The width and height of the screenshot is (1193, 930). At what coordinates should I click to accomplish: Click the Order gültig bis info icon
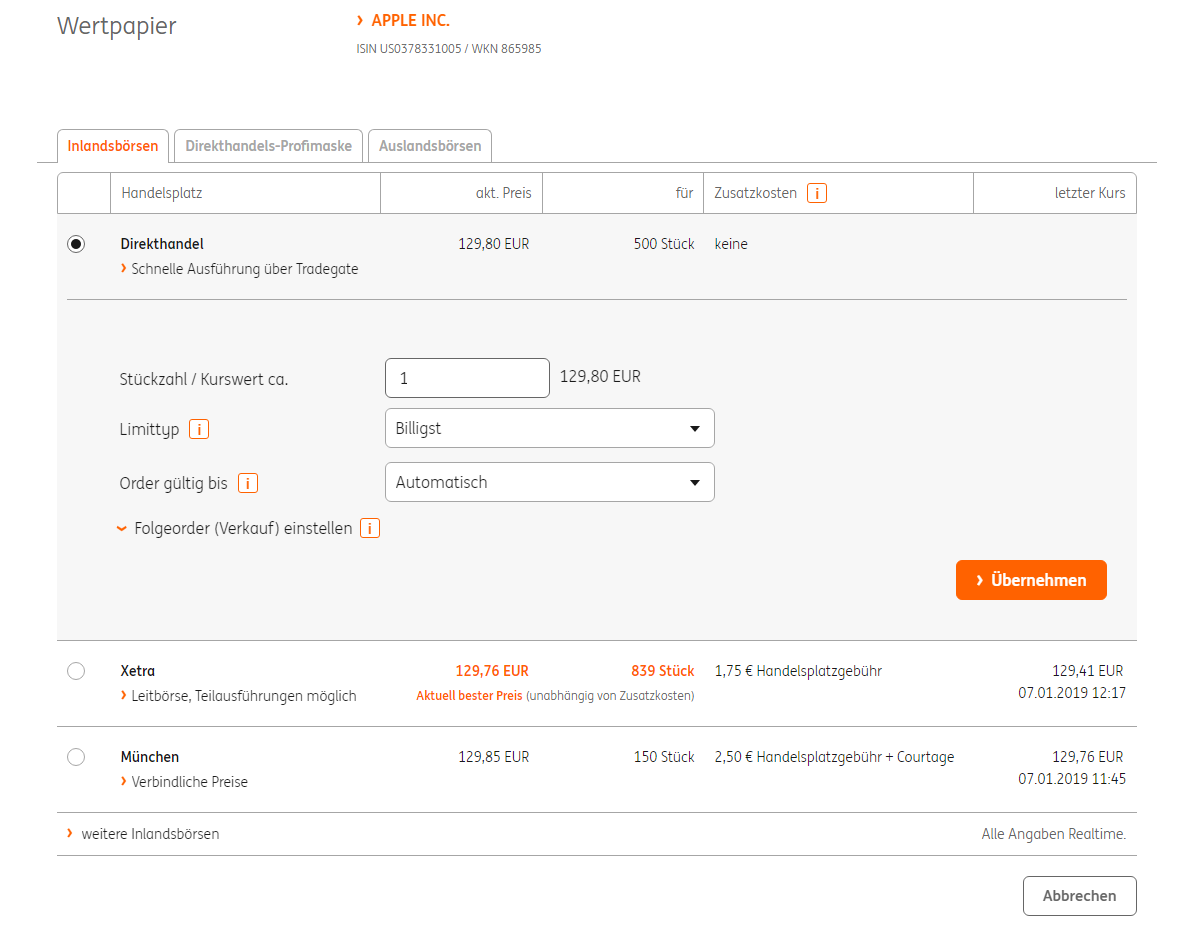(x=247, y=483)
